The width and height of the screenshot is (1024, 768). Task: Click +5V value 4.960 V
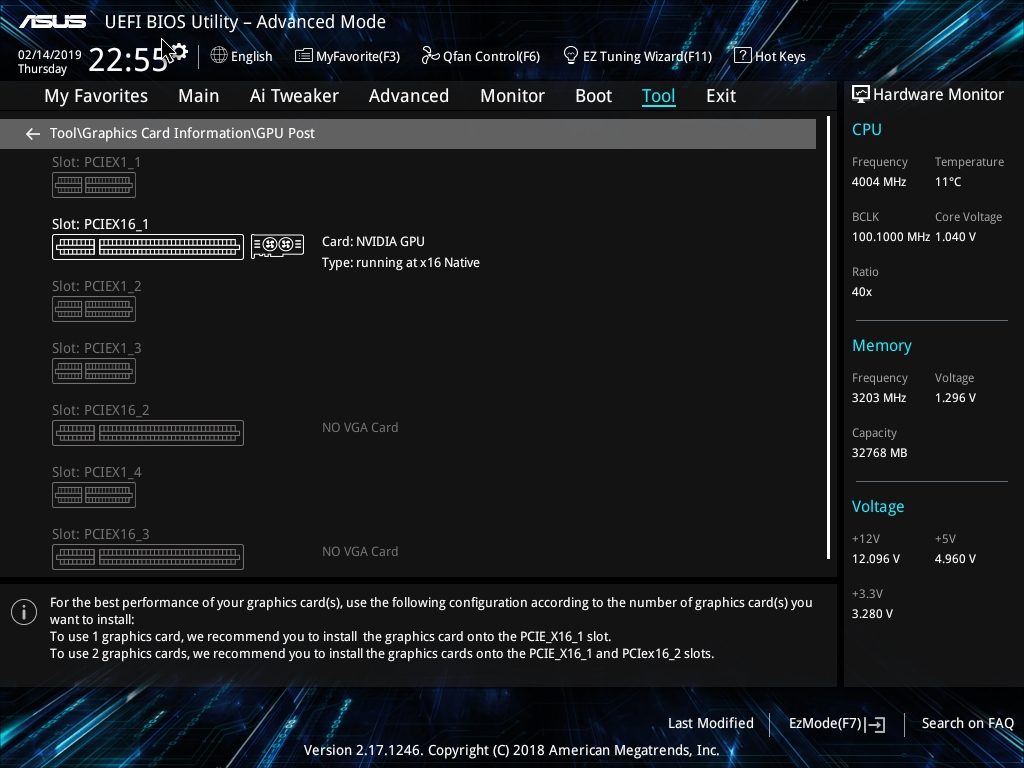point(955,559)
